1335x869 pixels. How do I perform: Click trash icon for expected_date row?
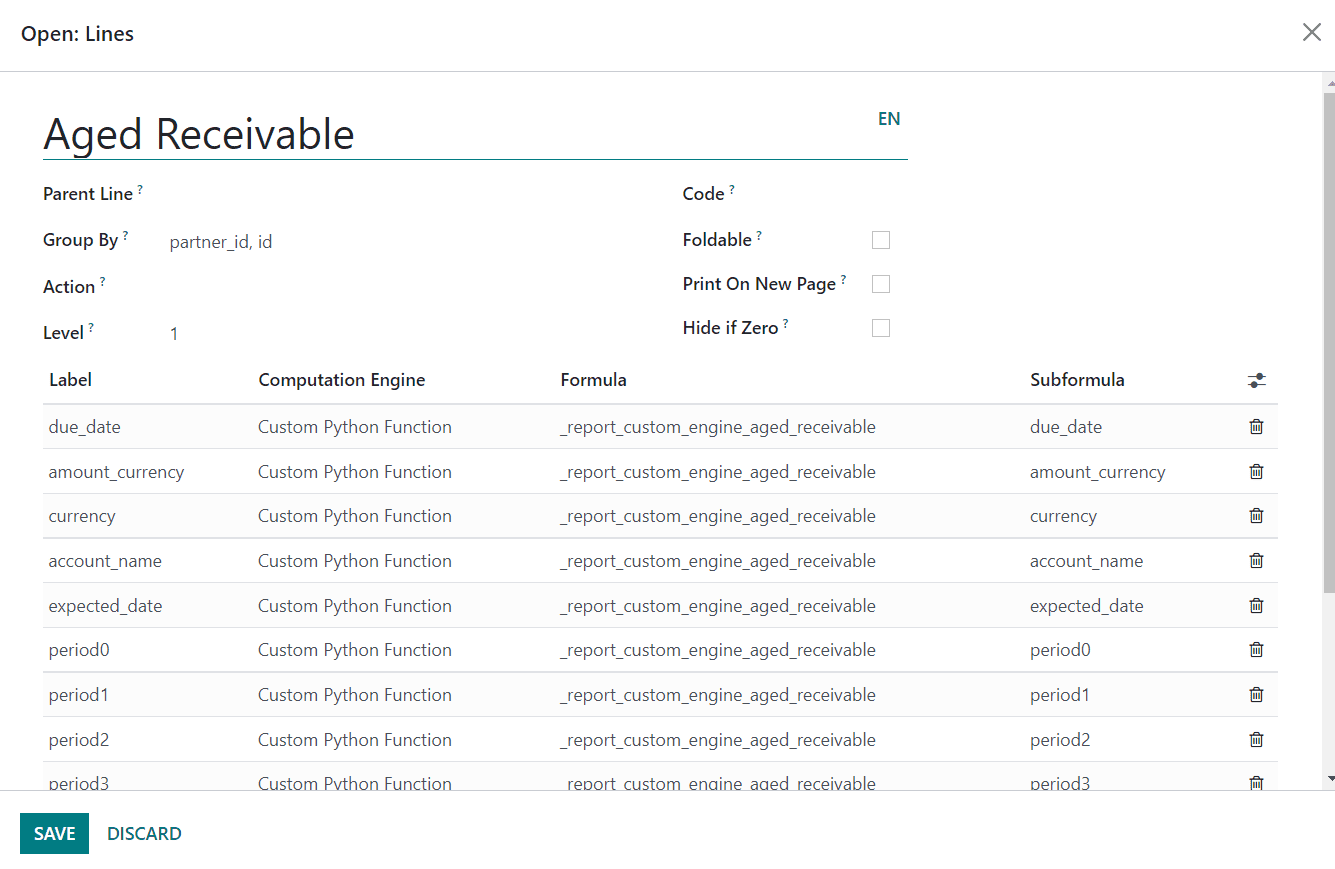coord(1256,606)
